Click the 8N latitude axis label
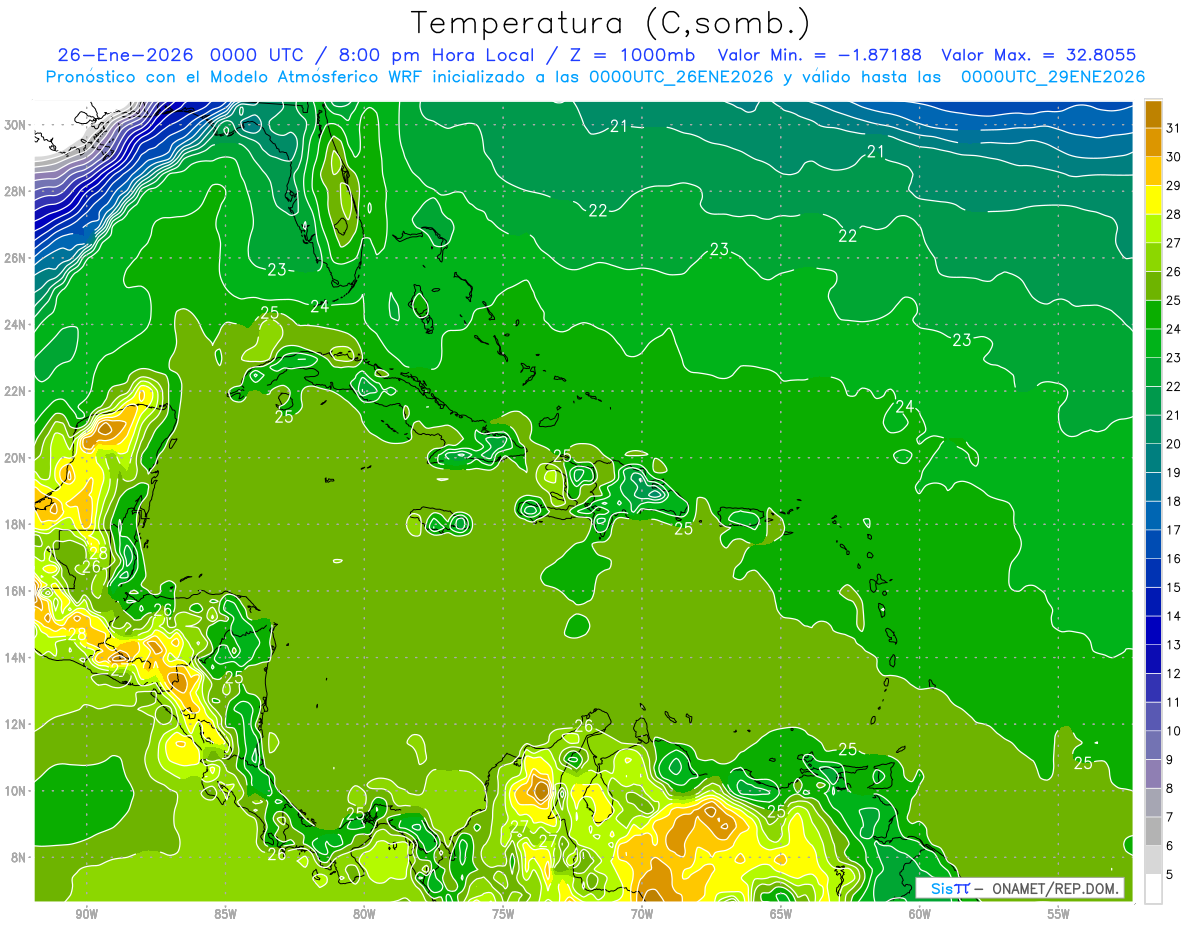Screen dimensions: 1200x927 click(x=19, y=857)
